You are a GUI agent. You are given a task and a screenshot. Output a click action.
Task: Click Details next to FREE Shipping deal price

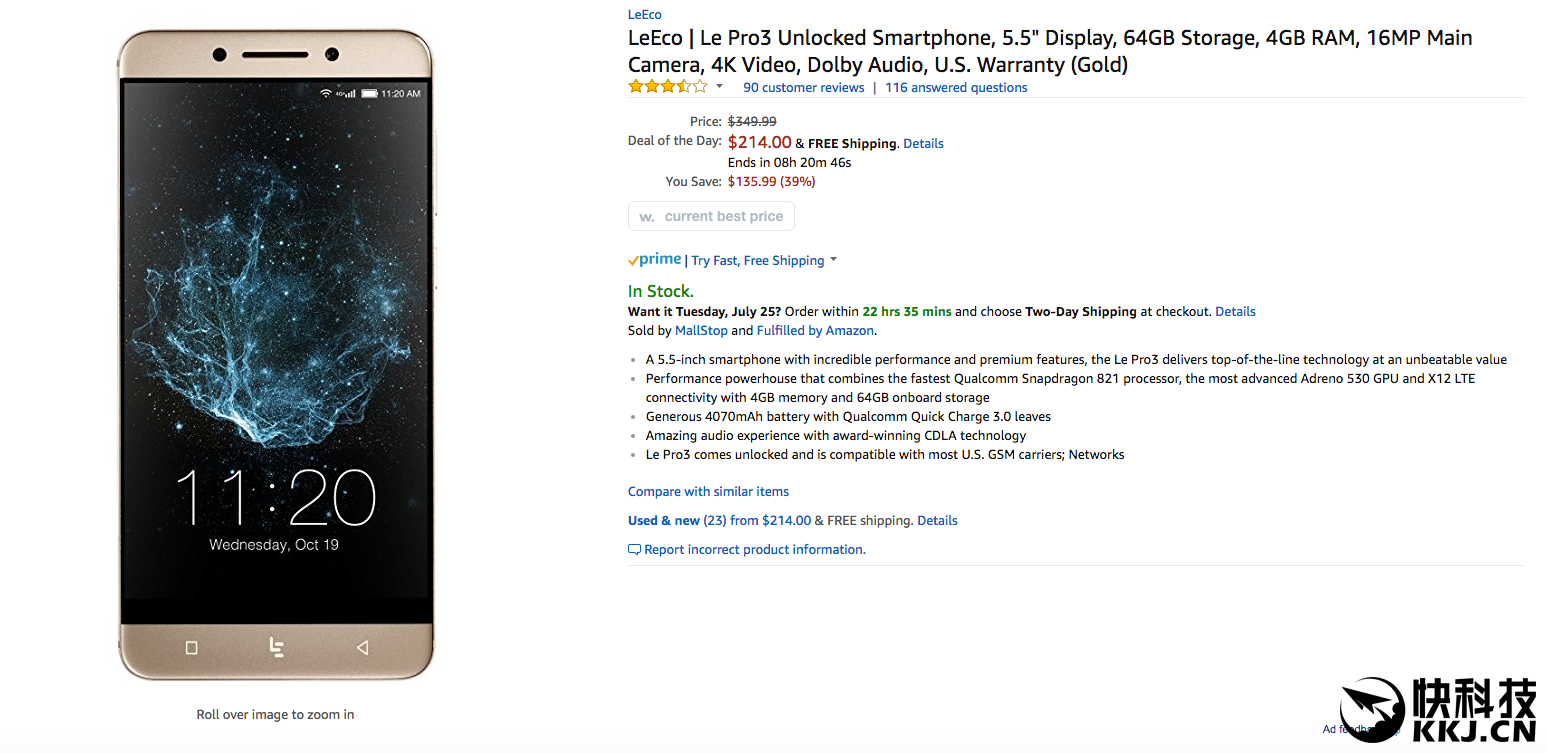click(923, 144)
